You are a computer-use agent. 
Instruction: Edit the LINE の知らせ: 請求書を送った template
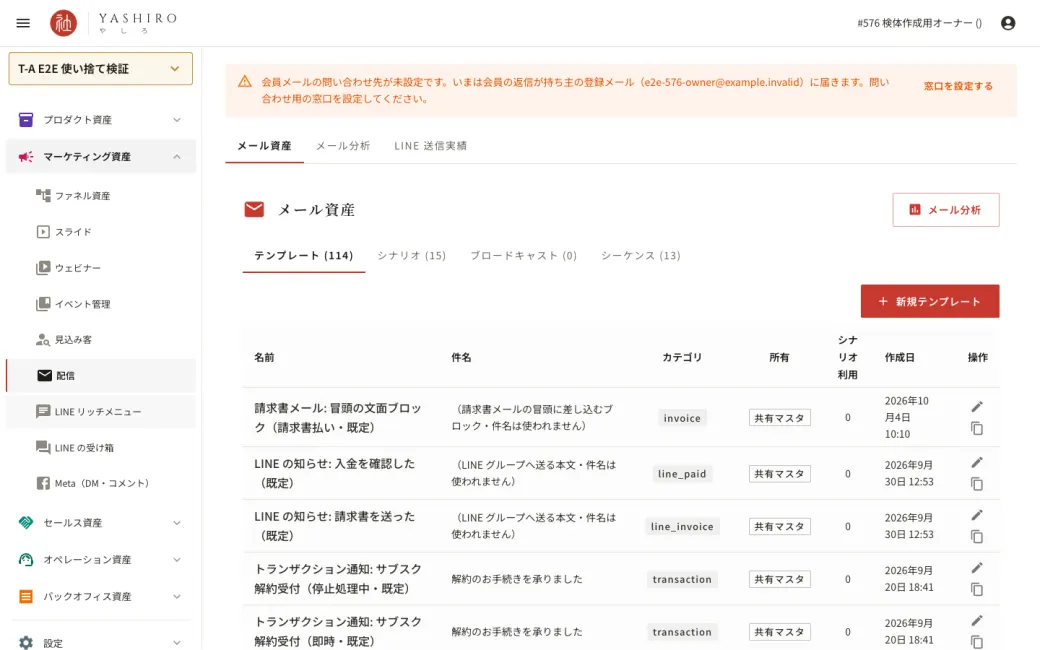coord(977,515)
